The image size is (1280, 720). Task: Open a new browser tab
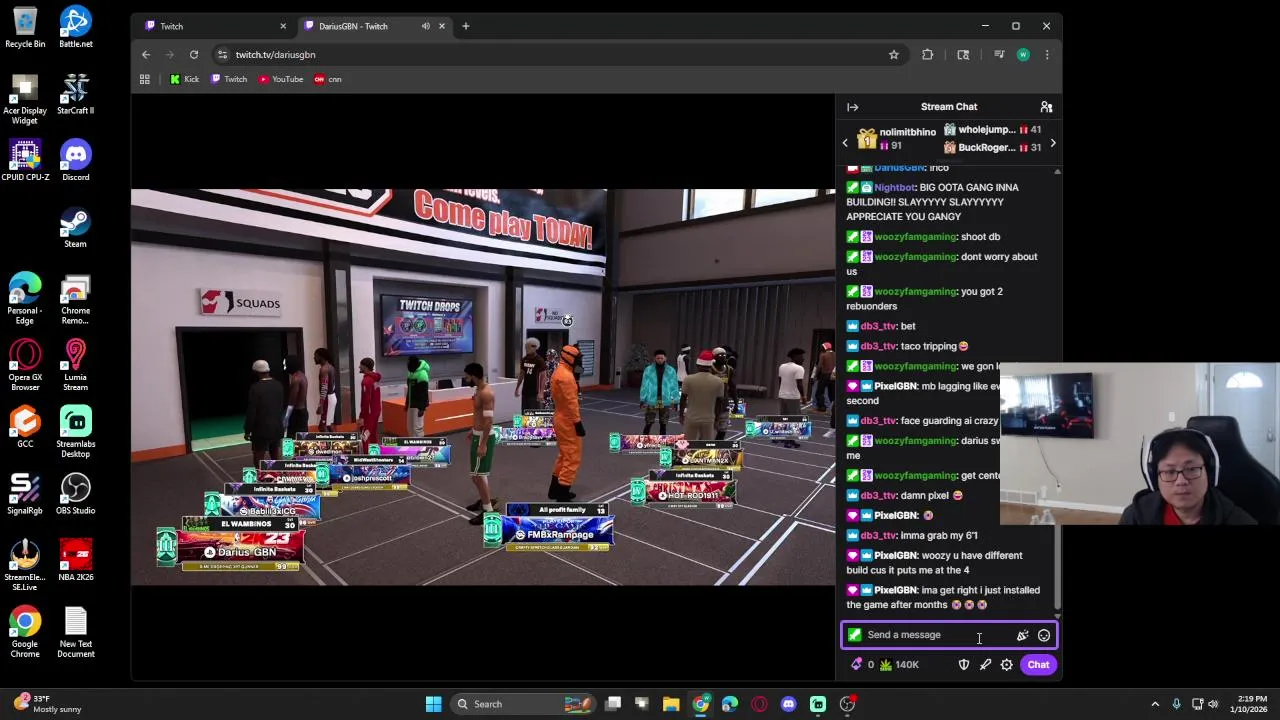point(465,26)
